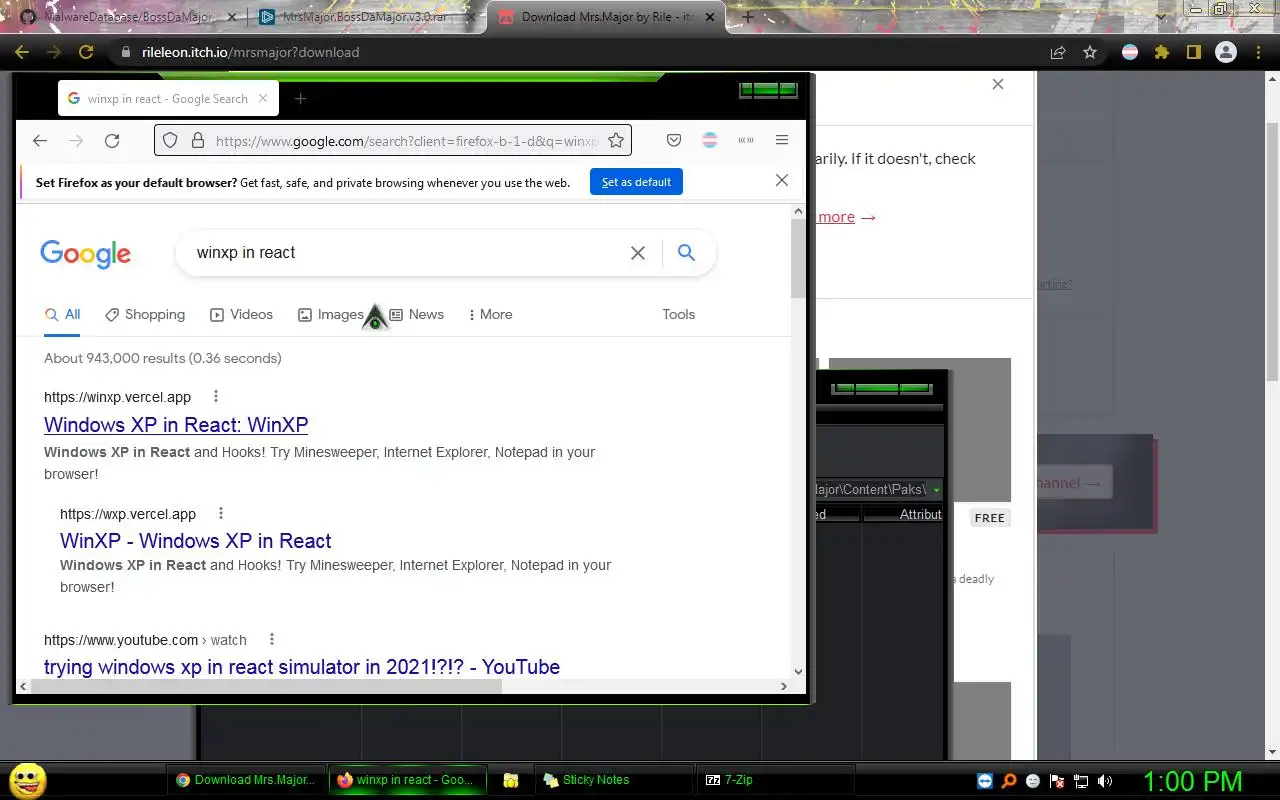Close the itch.io download popup
Image resolution: width=1280 pixels, height=800 pixels.
click(997, 84)
